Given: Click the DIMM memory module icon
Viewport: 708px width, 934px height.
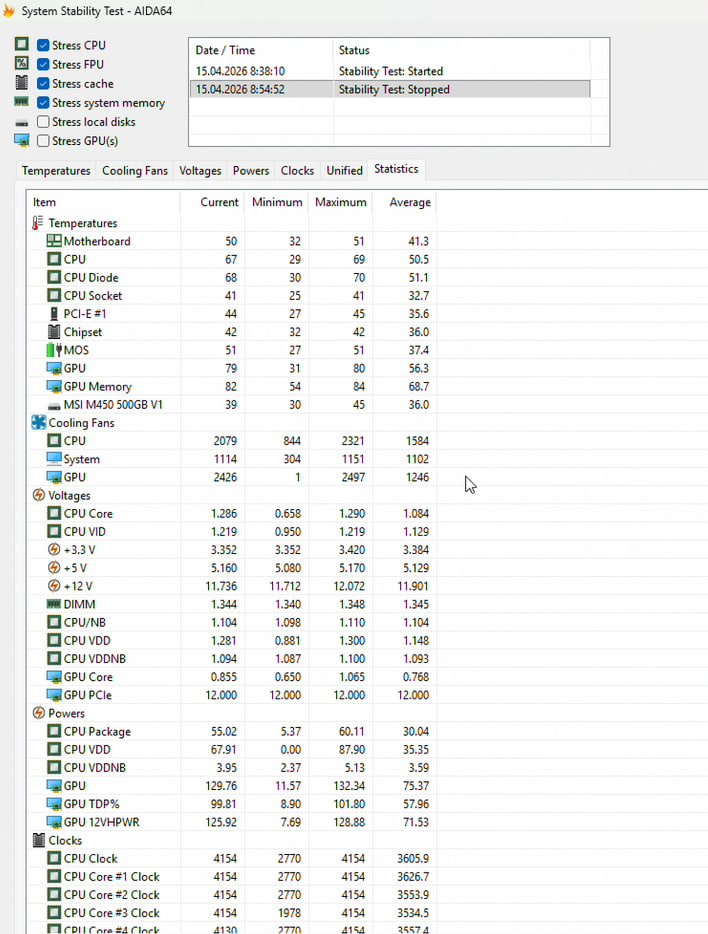Looking at the screenshot, I should (54, 604).
